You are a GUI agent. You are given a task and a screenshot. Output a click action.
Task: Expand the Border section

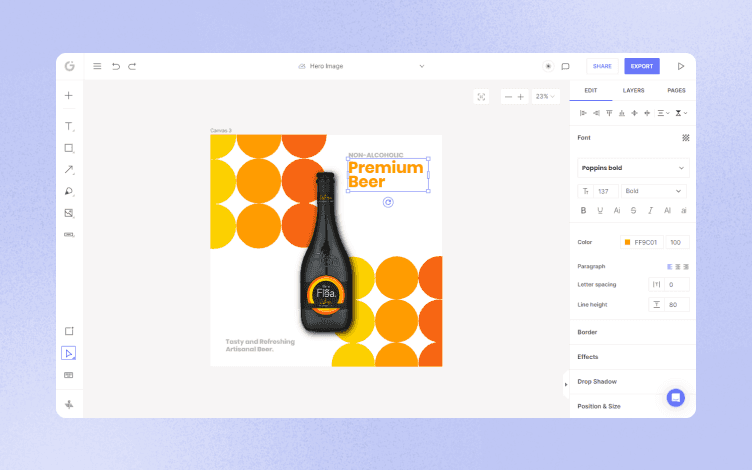[x=633, y=332]
